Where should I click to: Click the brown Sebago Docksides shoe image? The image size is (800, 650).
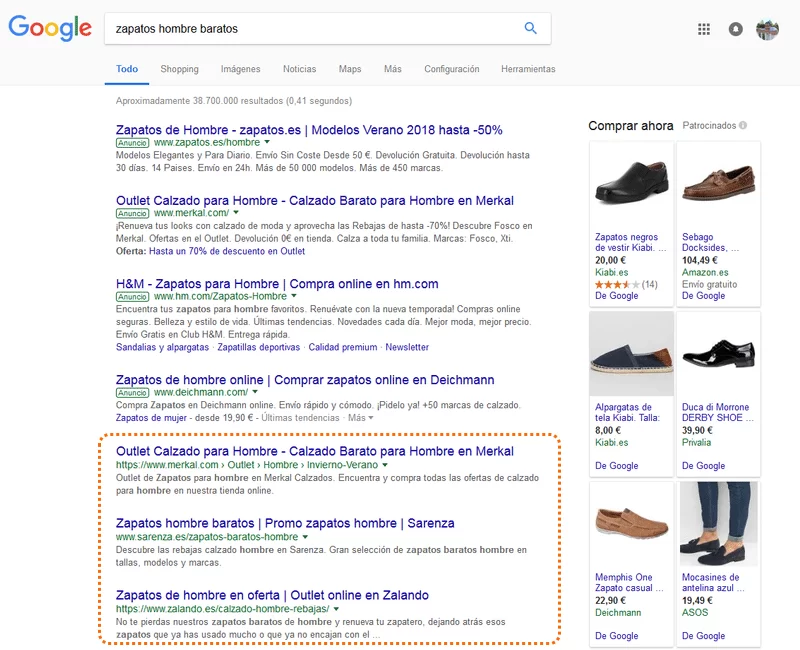718,183
